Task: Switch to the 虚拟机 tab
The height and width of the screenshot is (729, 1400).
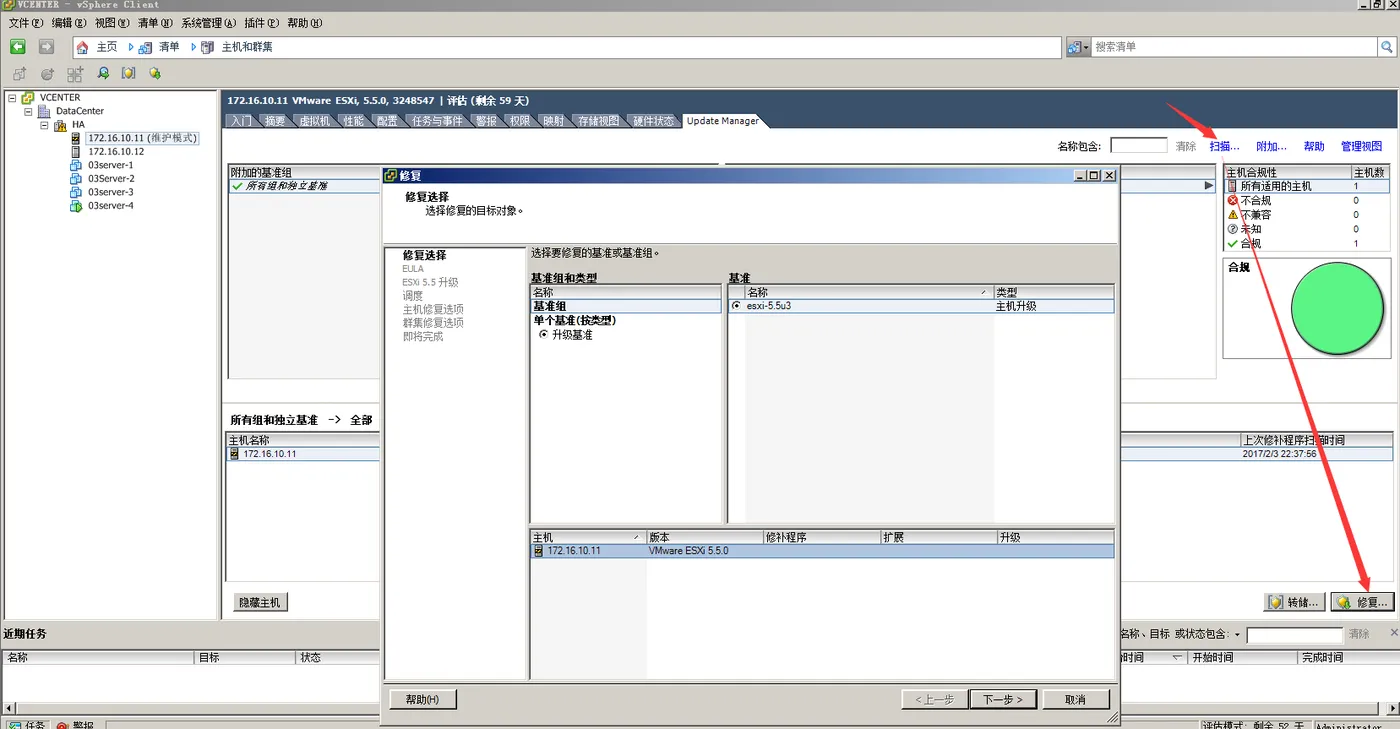Action: [x=314, y=121]
